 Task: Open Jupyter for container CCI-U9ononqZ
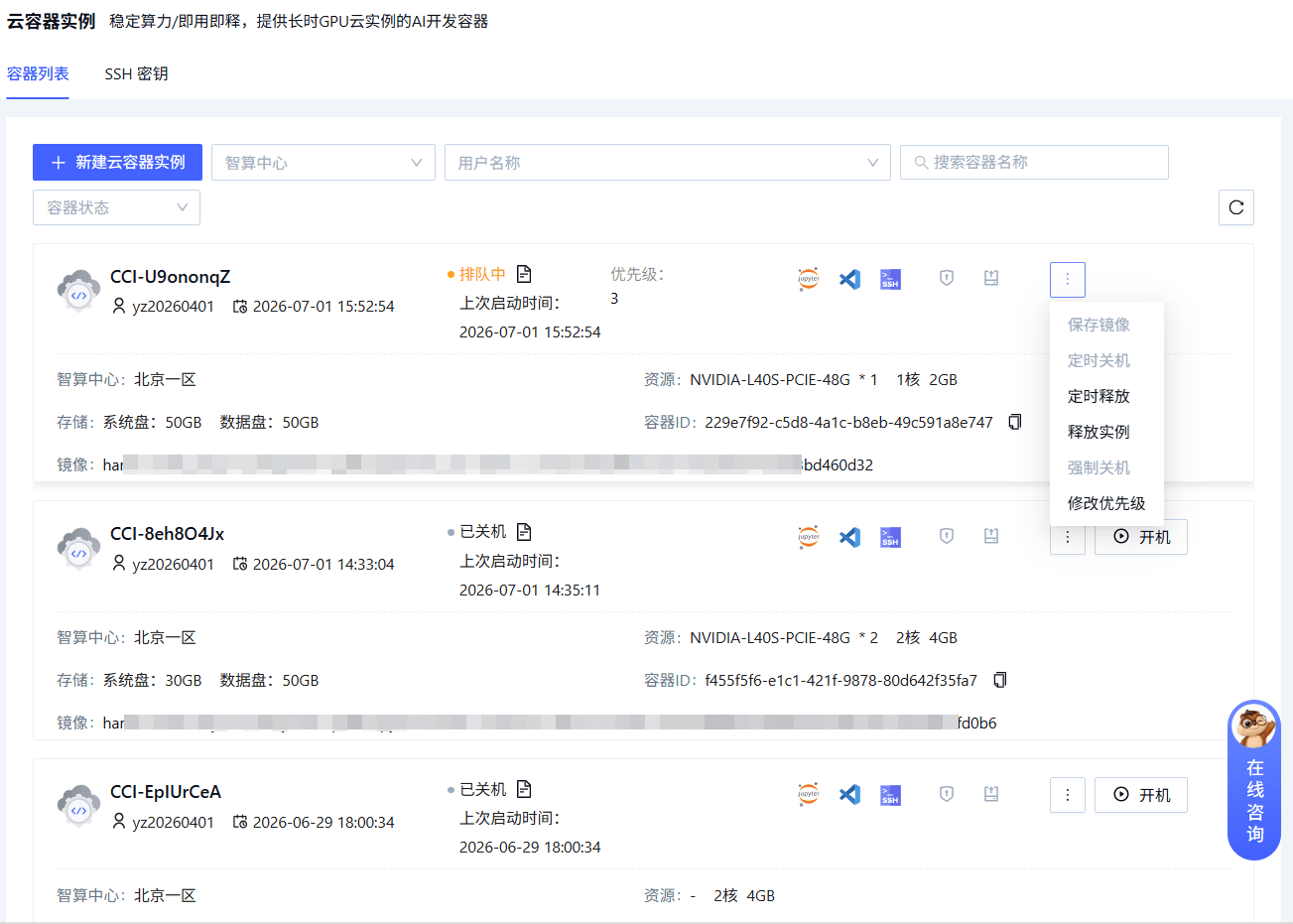click(x=809, y=279)
